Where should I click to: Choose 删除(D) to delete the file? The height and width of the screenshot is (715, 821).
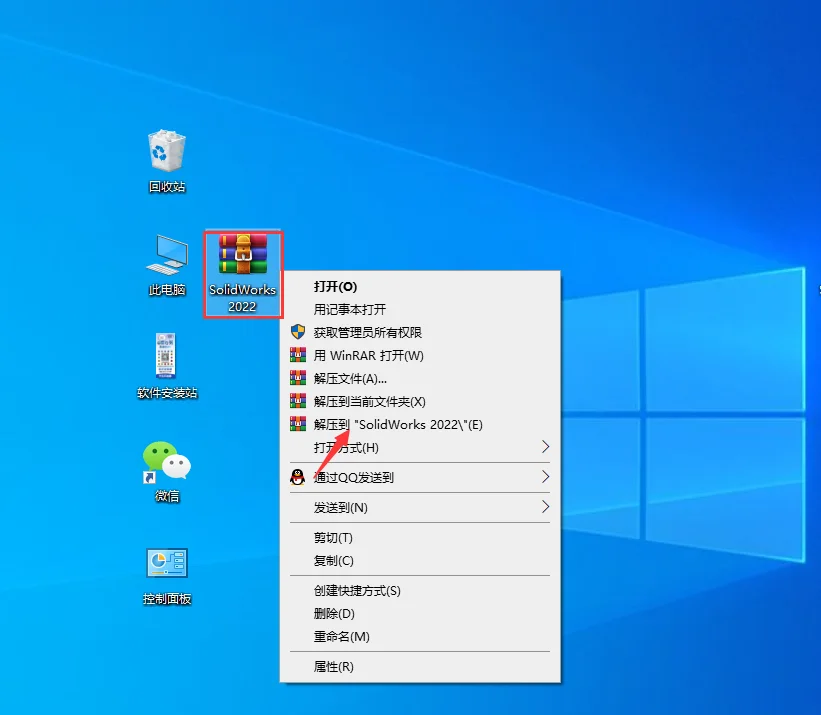click(x=420, y=613)
